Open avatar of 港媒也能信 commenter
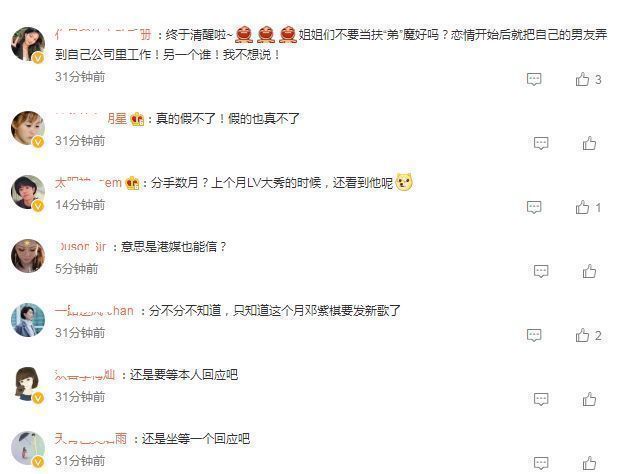Viewport: 624px width, 474px height. point(28,256)
